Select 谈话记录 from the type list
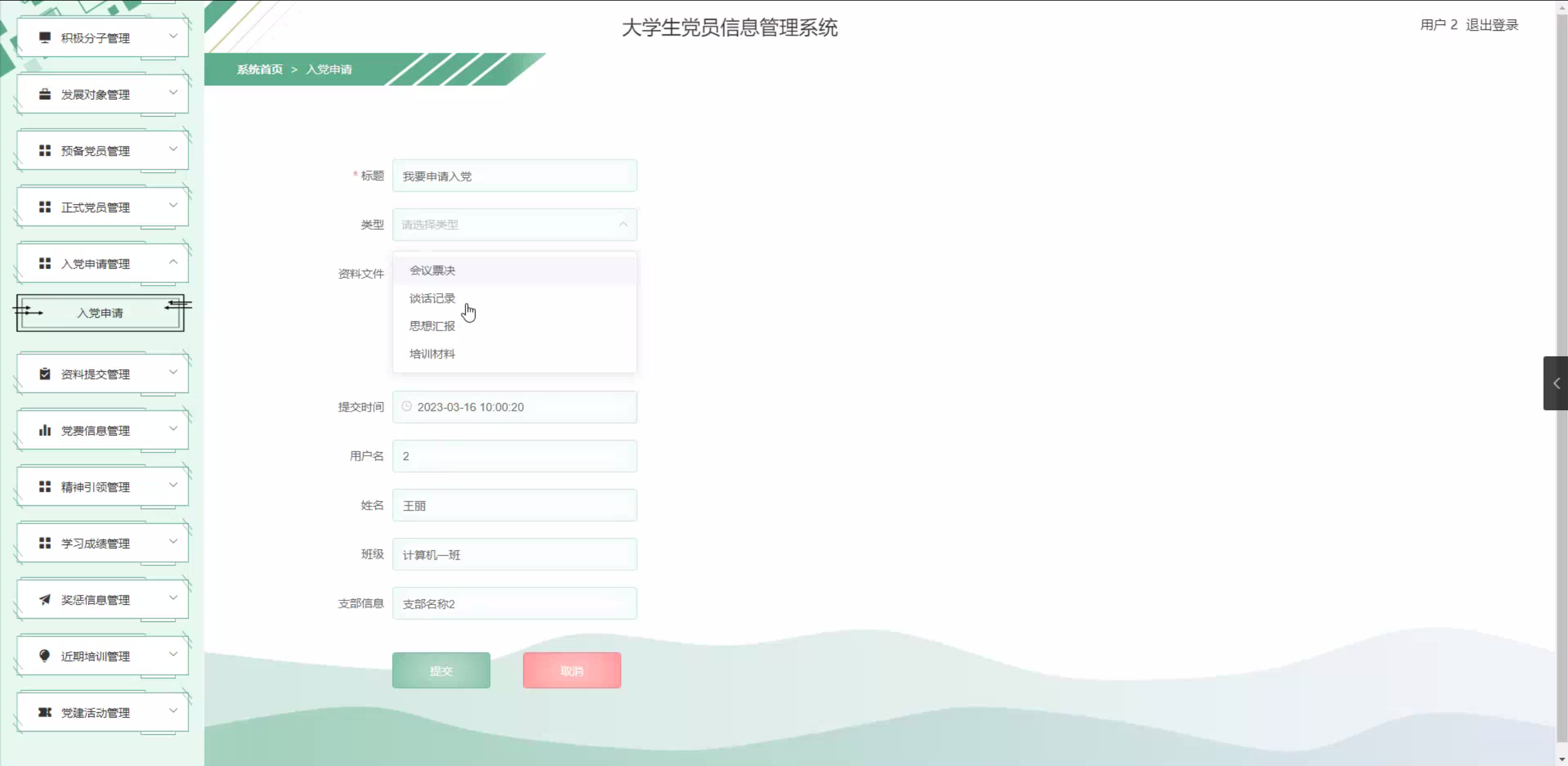 [x=432, y=298]
